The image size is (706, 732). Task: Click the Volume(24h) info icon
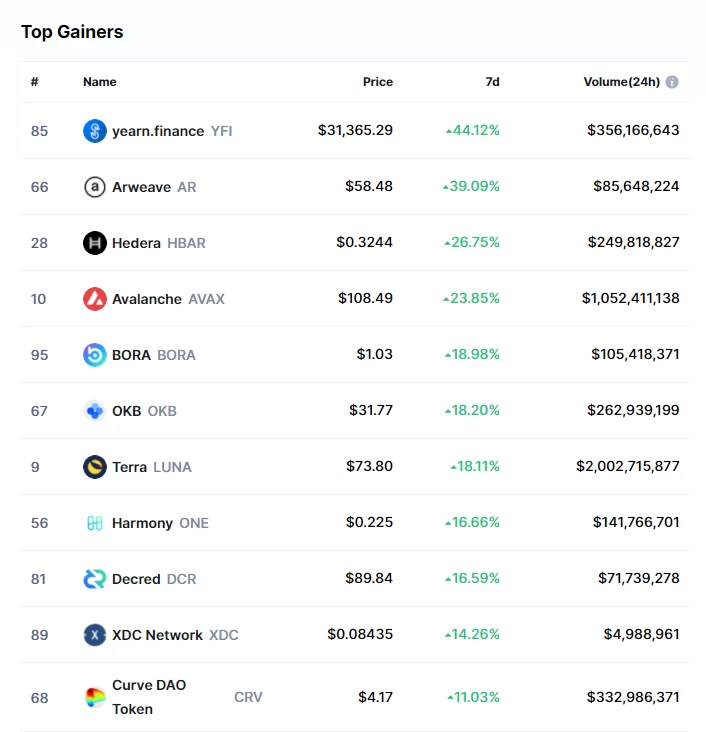(672, 82)
